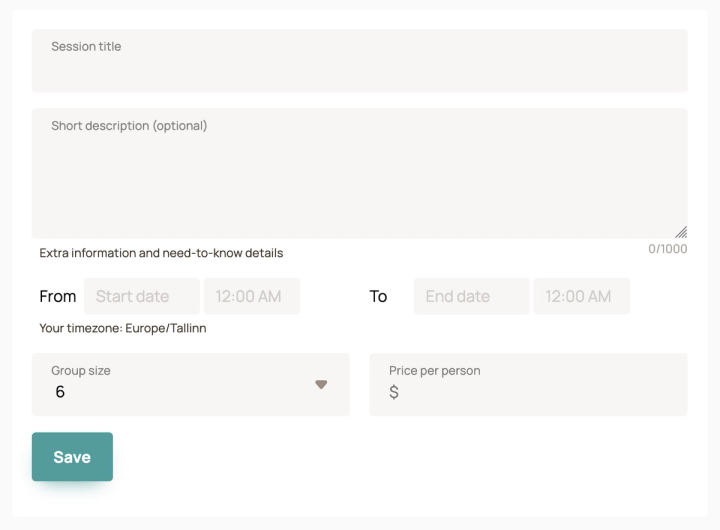Image resolution: width=720 pixels, height=530 pixels.
Task: Click the Price per person field
Action: click(x=529, y=384)
